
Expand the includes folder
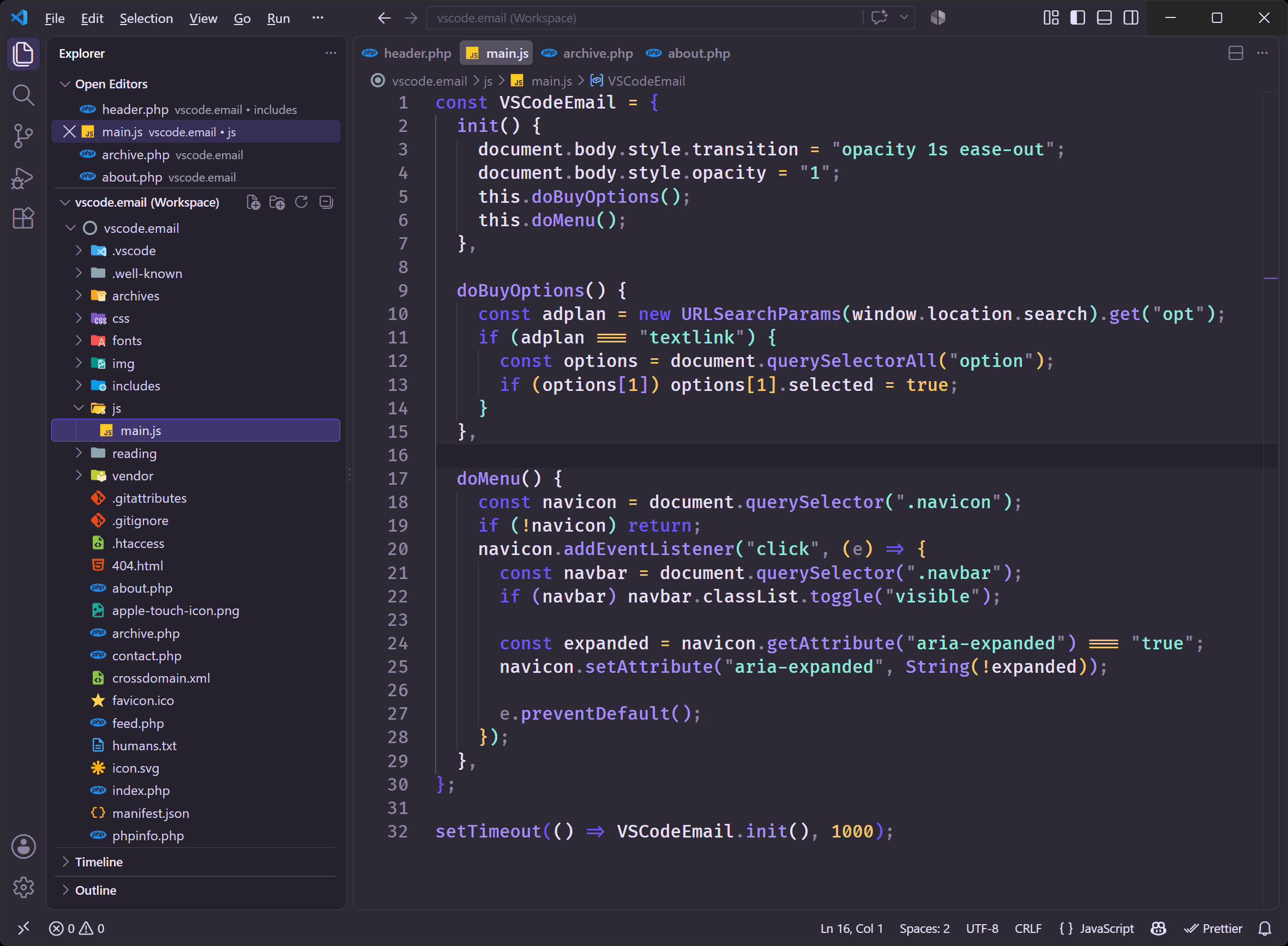tap(79, 386)
